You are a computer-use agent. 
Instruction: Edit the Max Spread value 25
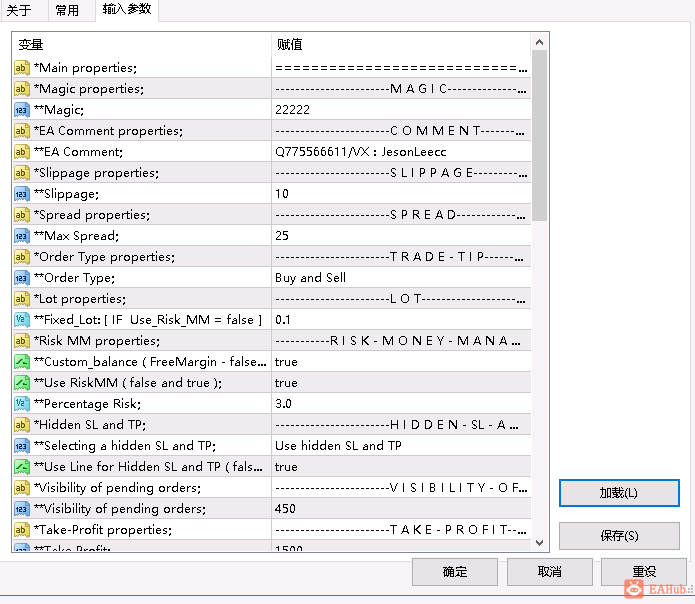point(401,236)
